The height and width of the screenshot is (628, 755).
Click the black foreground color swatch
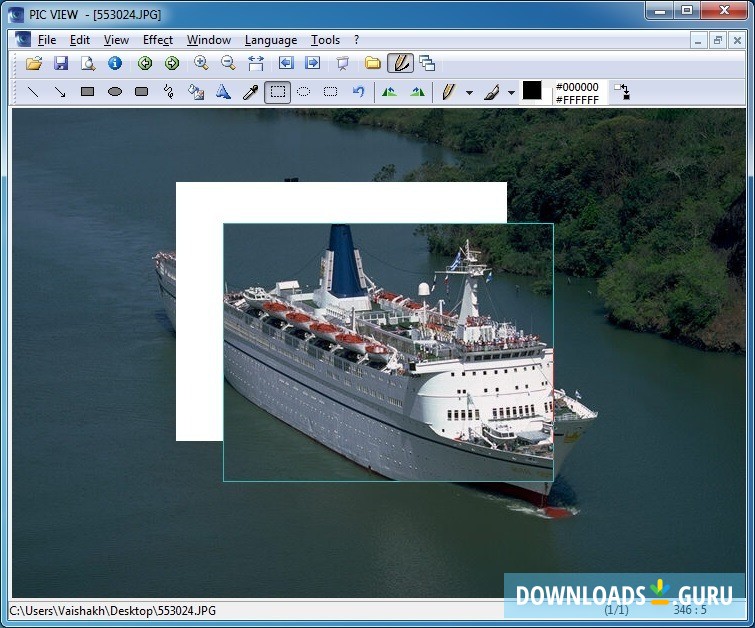coord(532,91)
